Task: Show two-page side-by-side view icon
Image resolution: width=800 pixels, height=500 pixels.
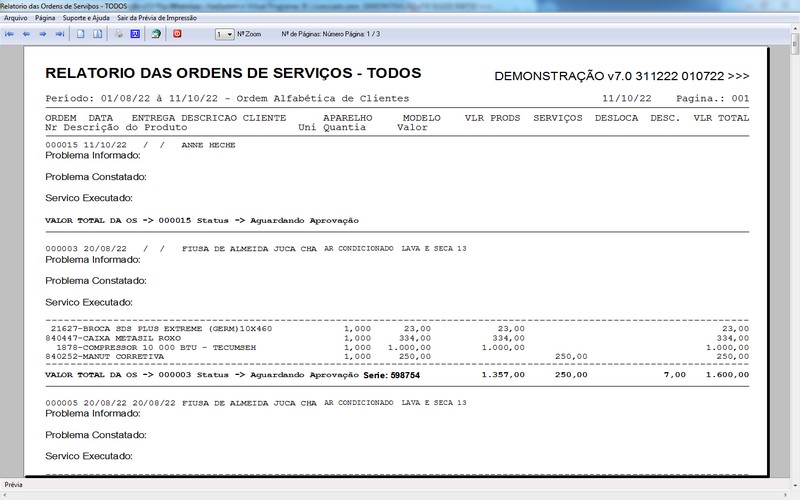Action: coord(97,34)
